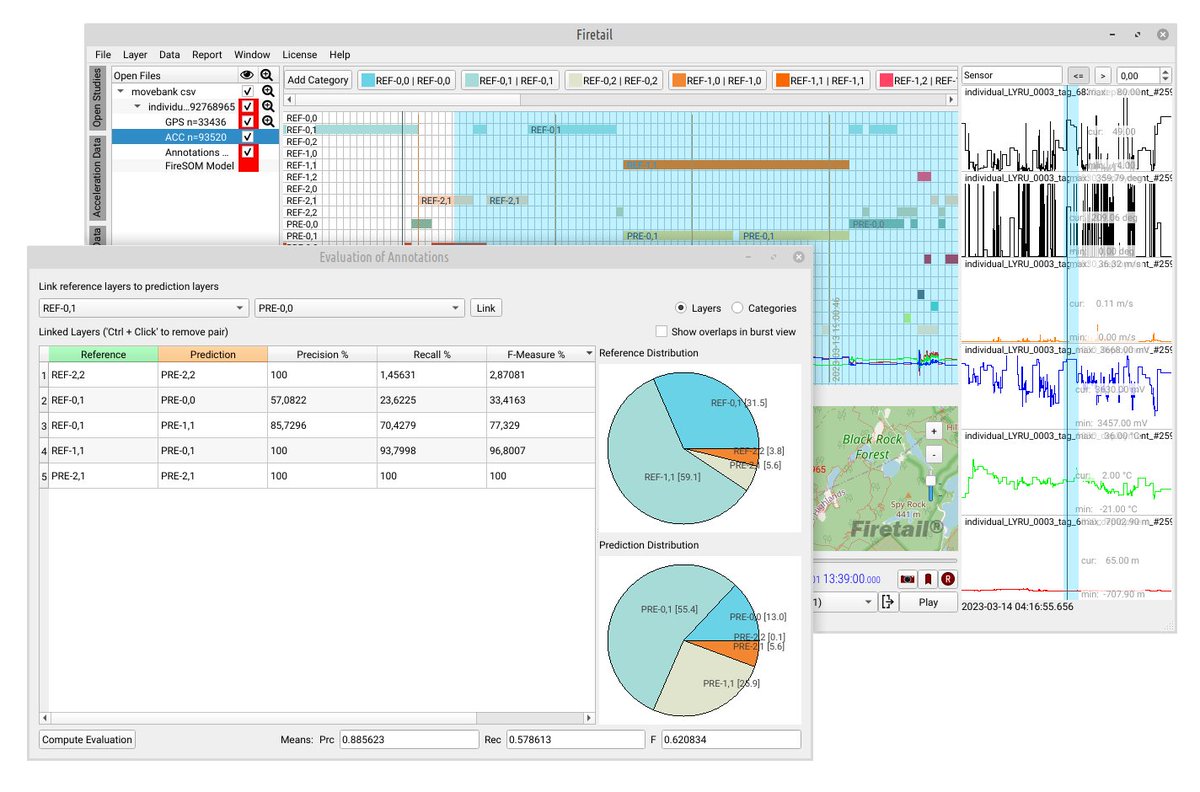This screenshot has height=792, width=1200.
Task: Click the Prc mean value field
Action: (x=409, y=740)
